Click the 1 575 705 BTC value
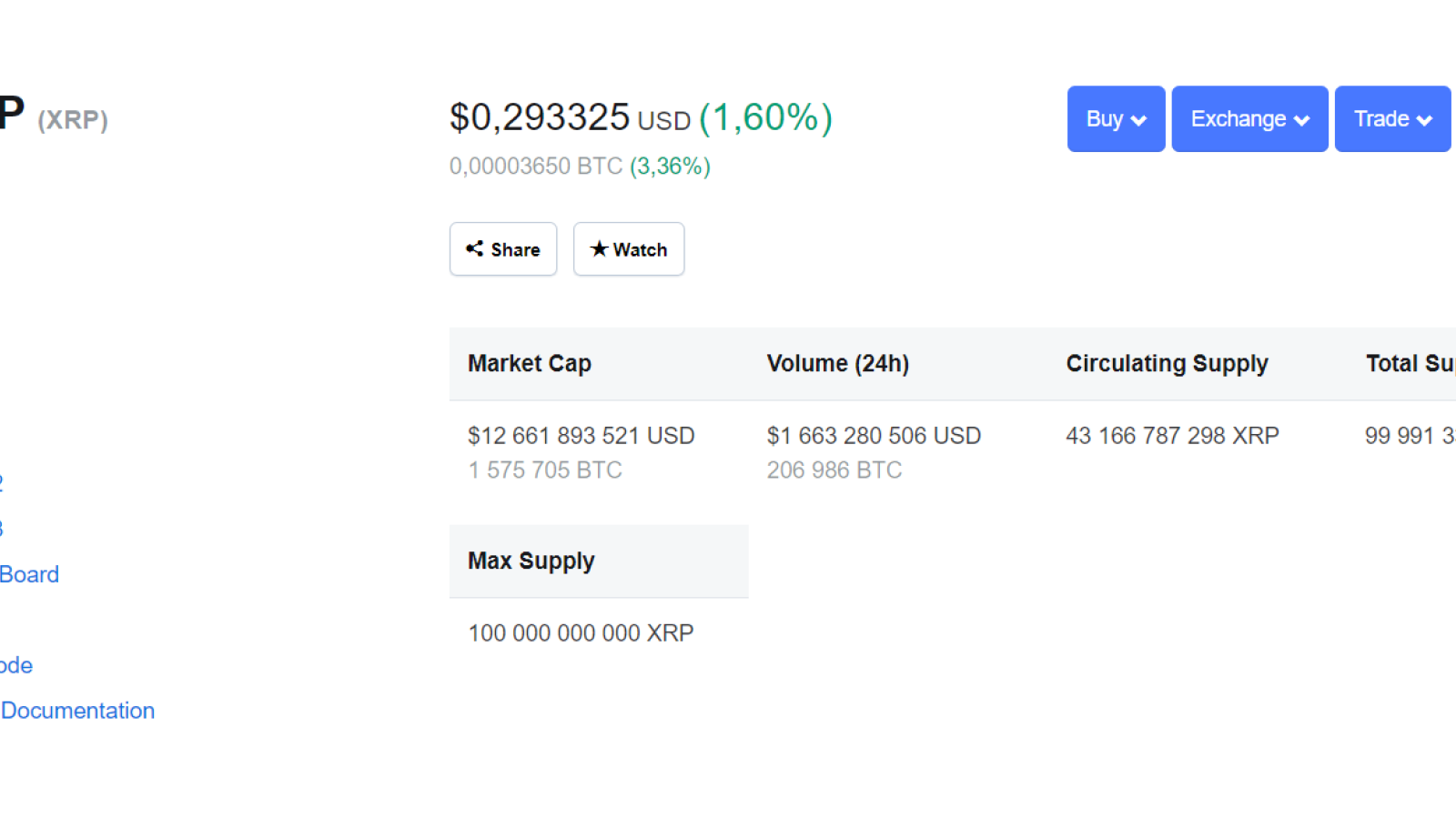This screenshot has width=1456, height=819. pos(545,470)
